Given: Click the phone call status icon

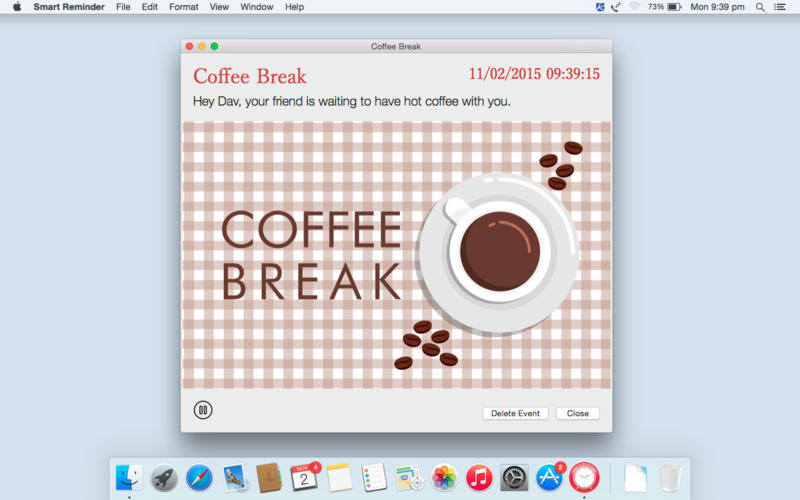Looking at the screenshot, I should click(x=616, y=7).
